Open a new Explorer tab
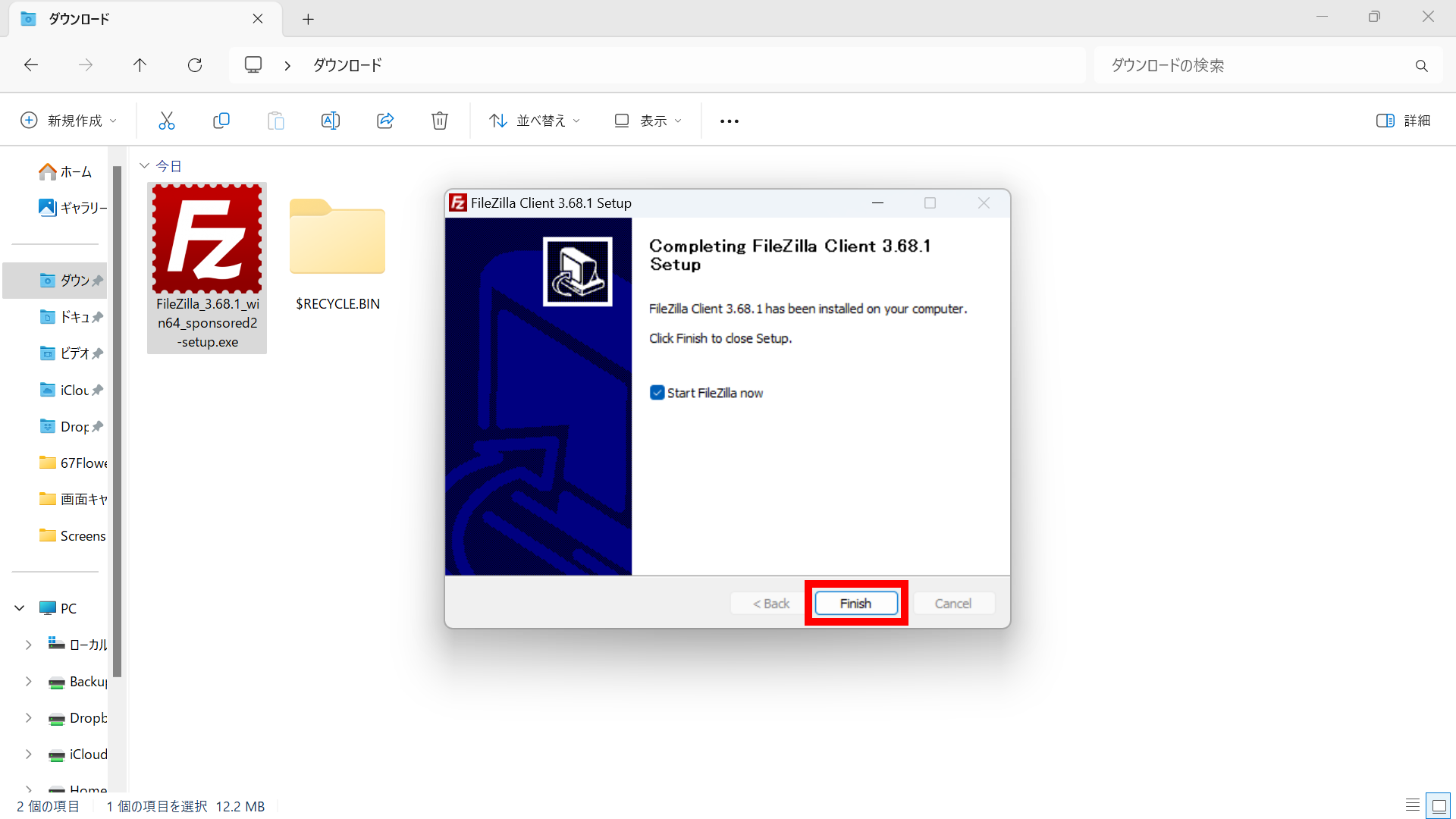This screenshot has height=819, width=1456. 308,19
